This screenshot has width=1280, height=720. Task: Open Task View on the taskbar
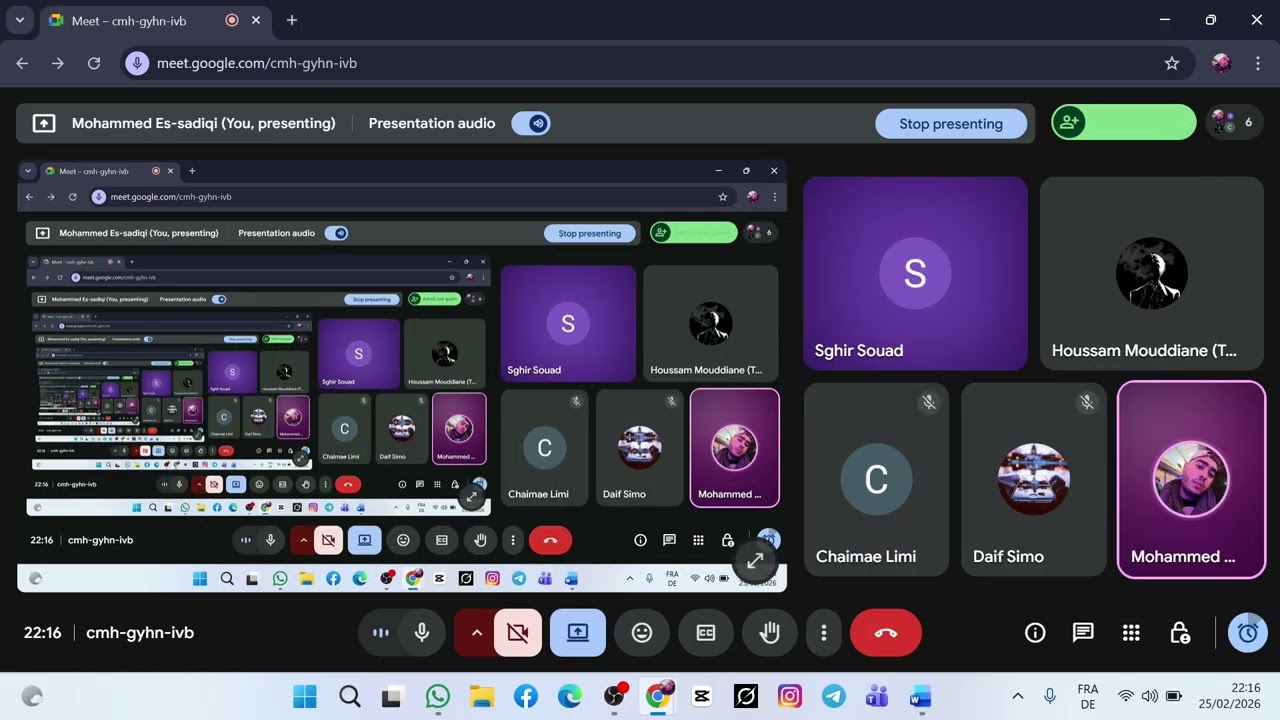392,696
